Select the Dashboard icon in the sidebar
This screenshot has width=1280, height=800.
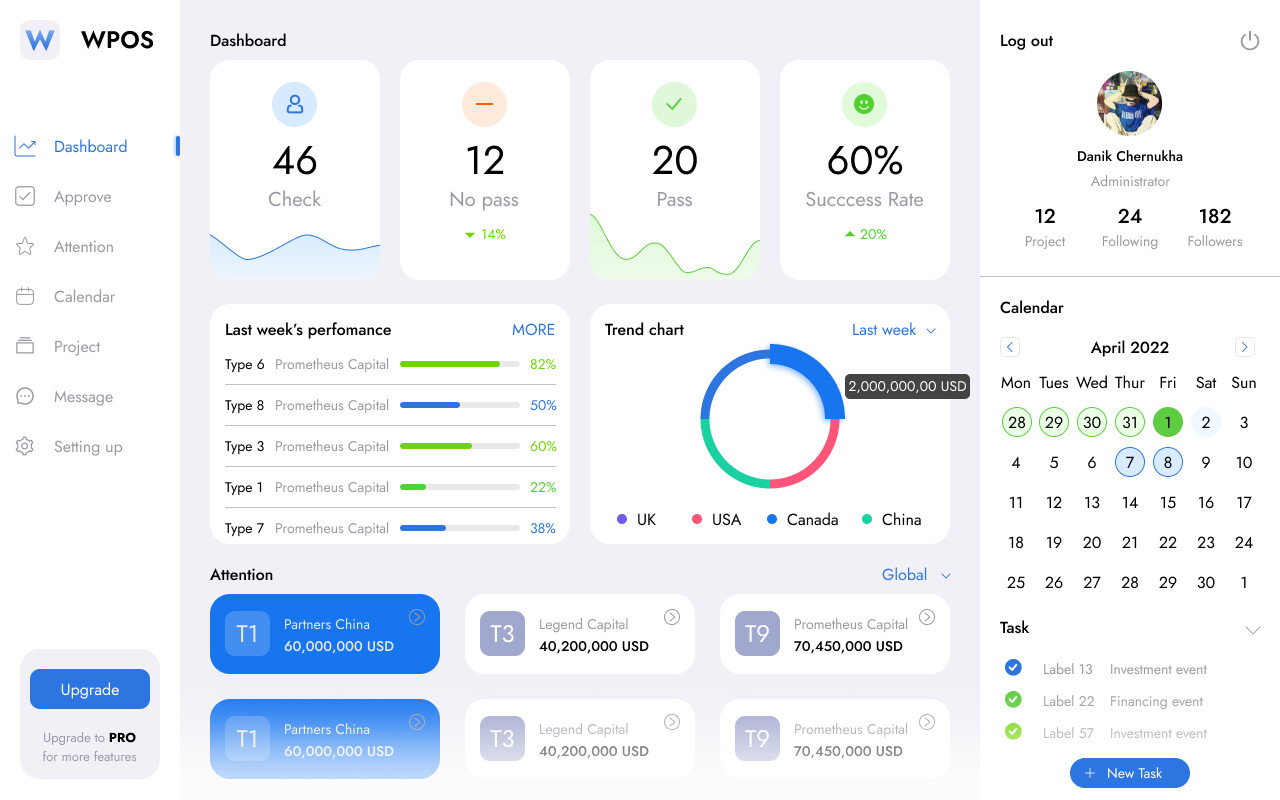point(24,146)
